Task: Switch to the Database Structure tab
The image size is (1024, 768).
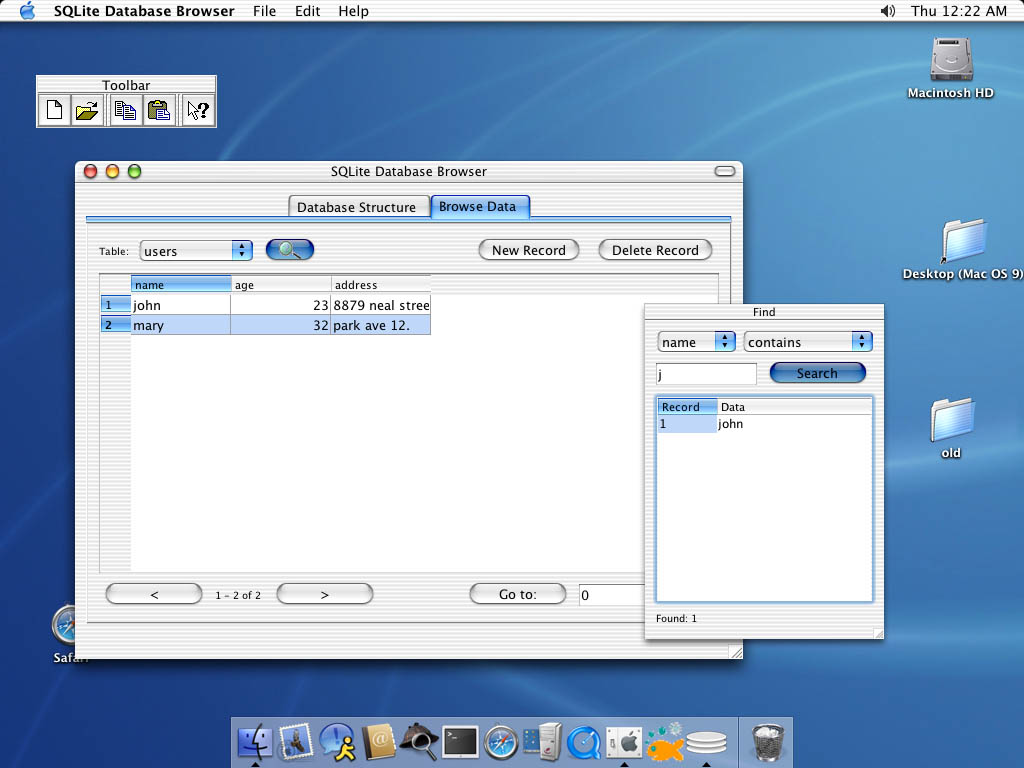Action: (359, 207)
